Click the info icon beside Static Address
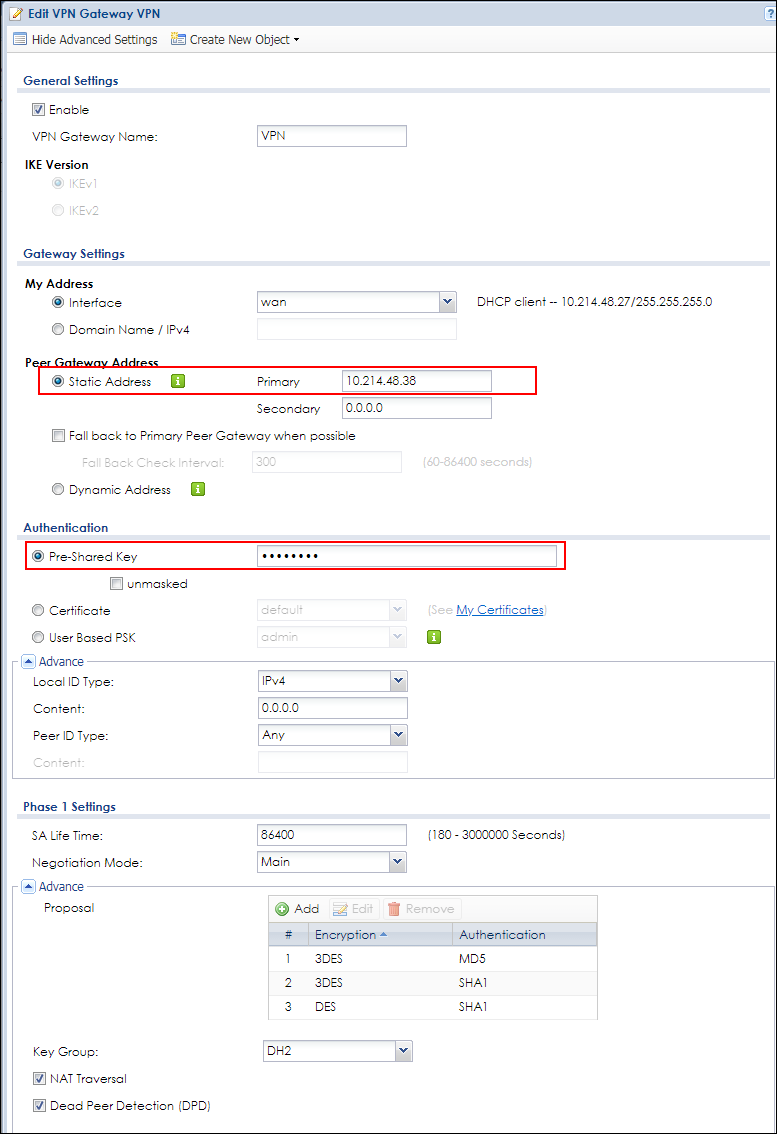 coord(179,381)
